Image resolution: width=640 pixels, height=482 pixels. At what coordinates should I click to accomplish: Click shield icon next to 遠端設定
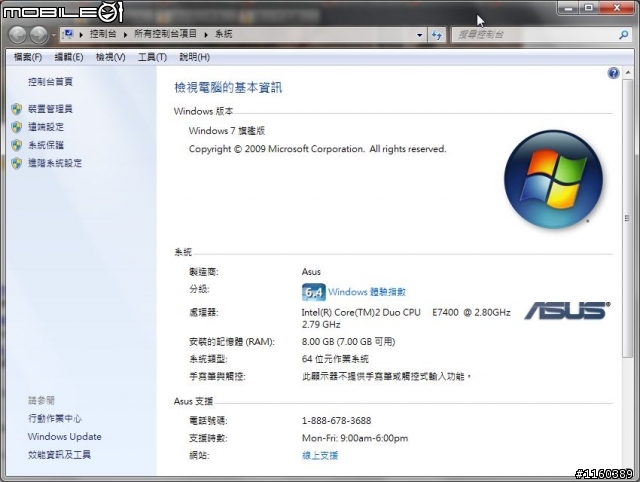click(17, 127)
